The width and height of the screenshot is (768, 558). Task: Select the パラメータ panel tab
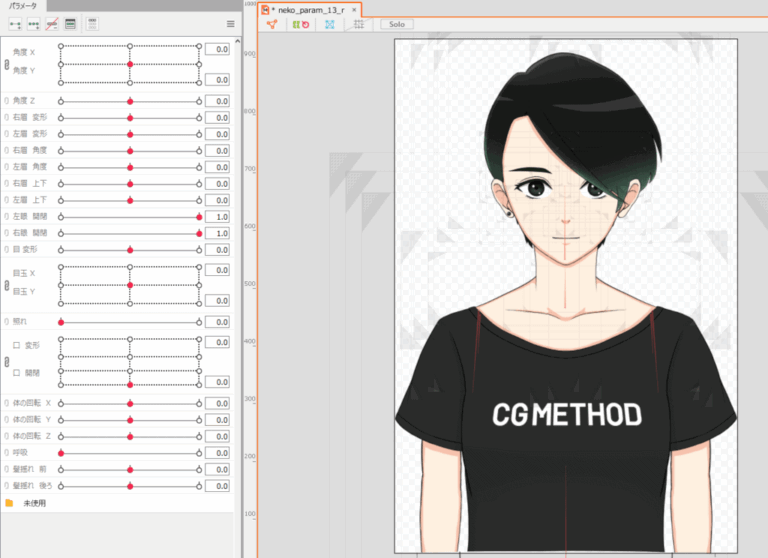(23, 6)
